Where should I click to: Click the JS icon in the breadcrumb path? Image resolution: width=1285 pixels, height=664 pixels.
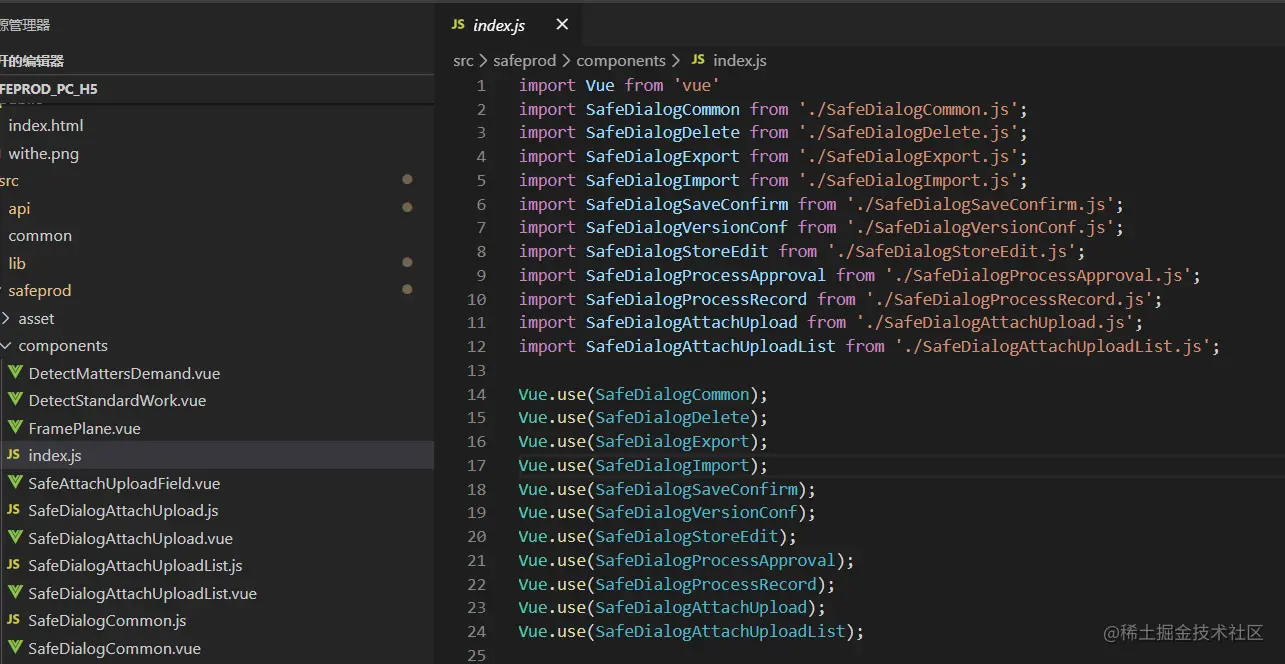pyautogui.click(x=698, y=61)
